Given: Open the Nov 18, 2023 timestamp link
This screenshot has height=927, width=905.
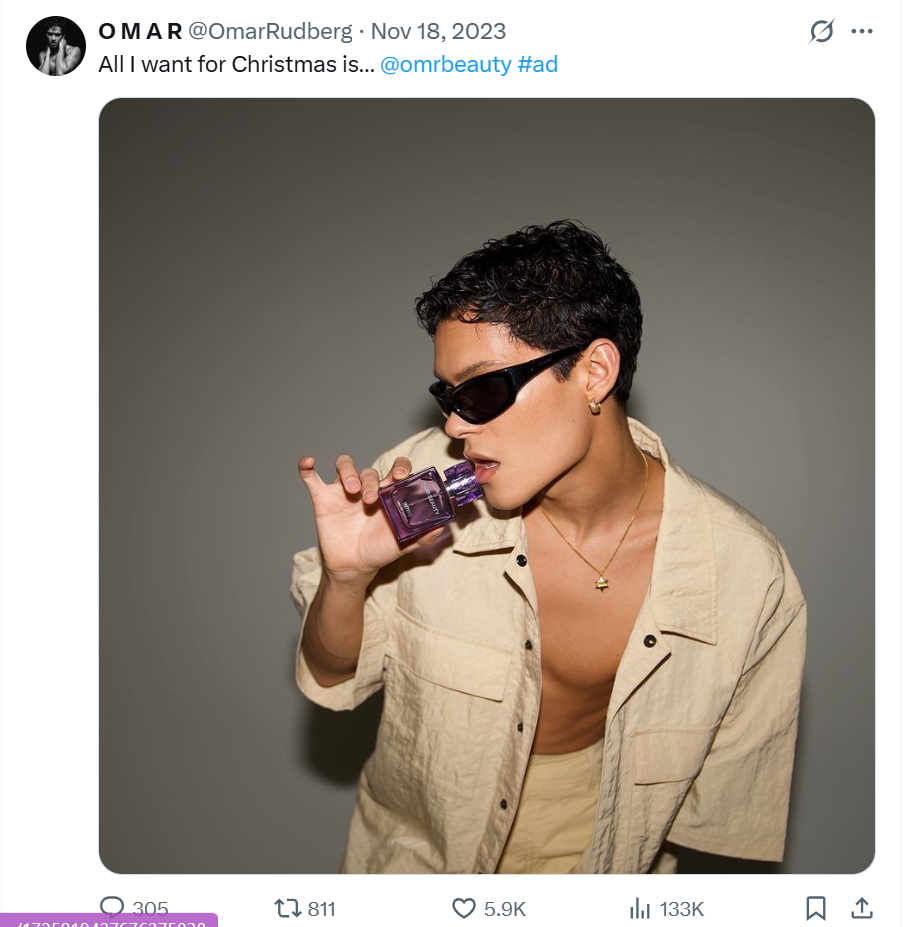Looking at the screenshot, I should click(438, 32).
